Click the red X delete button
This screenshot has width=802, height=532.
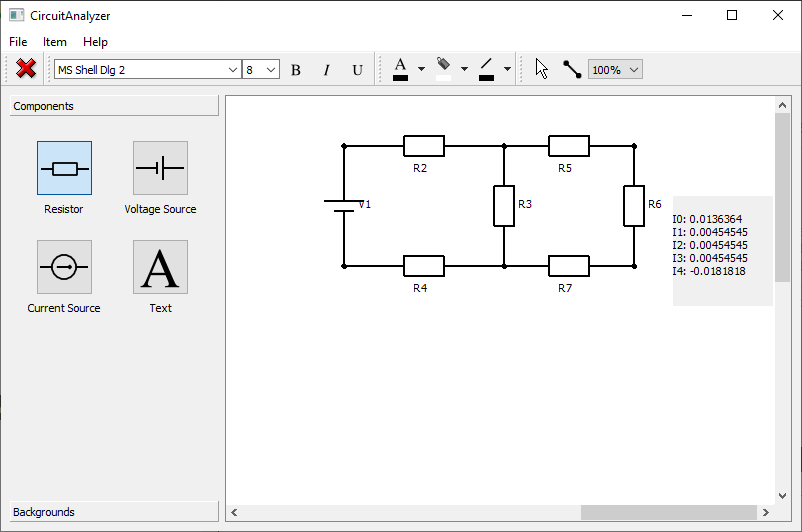tap(27, 69)
